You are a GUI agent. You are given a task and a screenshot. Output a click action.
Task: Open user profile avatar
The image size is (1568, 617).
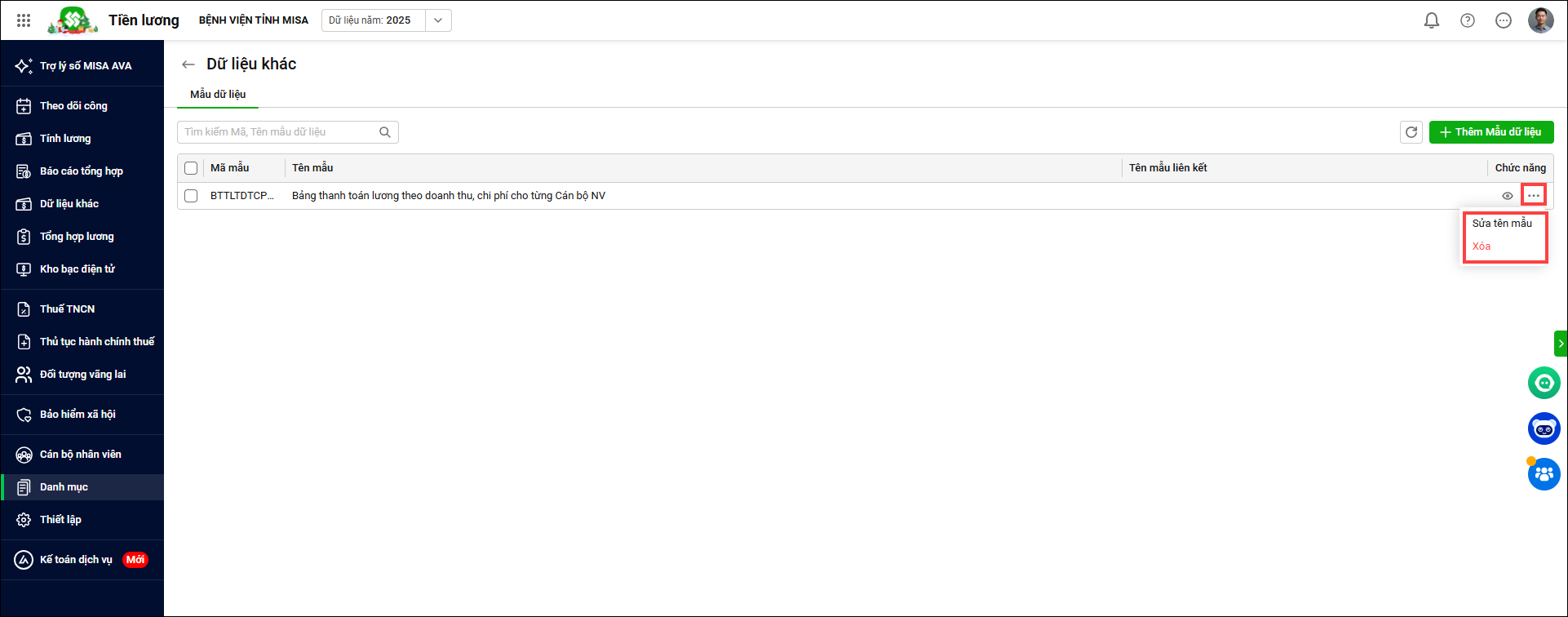(x=1540, y=20)
